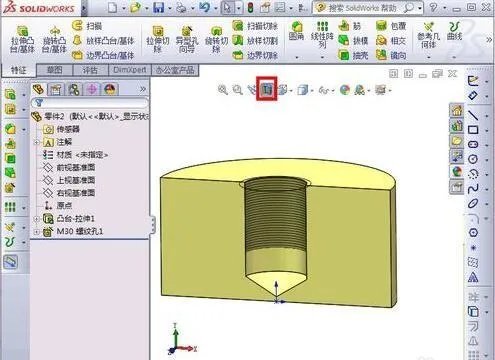Expand more manager tabs chevron
The height and width of the screenshot is (360, 495).
point(143,89)
